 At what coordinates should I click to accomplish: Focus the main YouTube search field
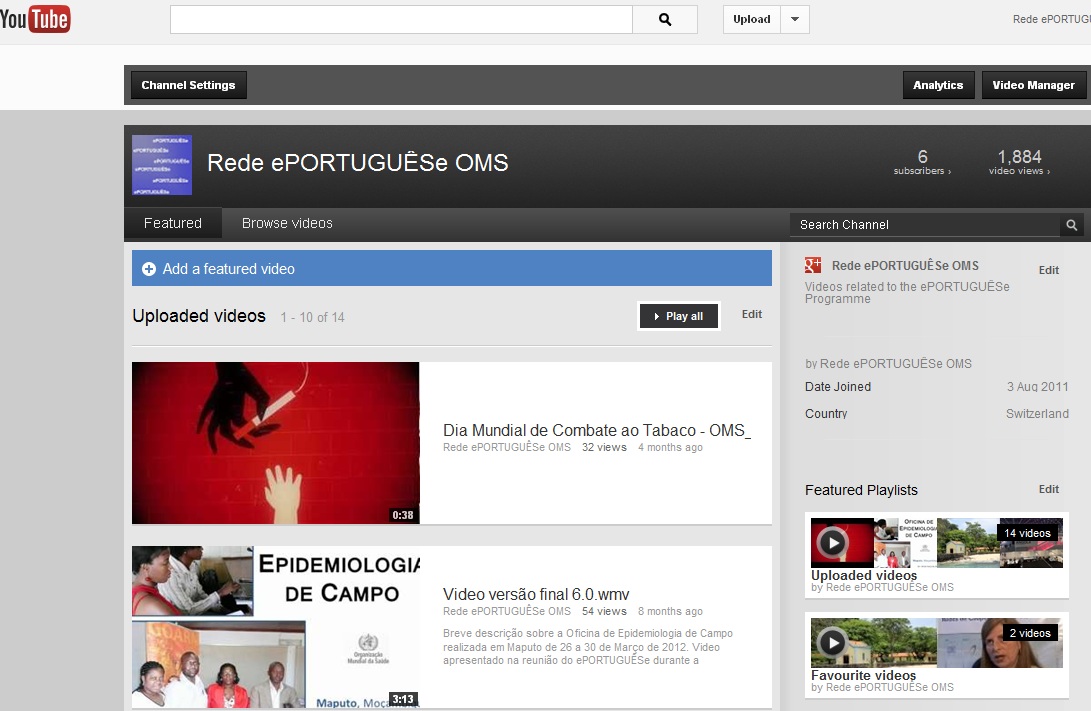(401, 19)
